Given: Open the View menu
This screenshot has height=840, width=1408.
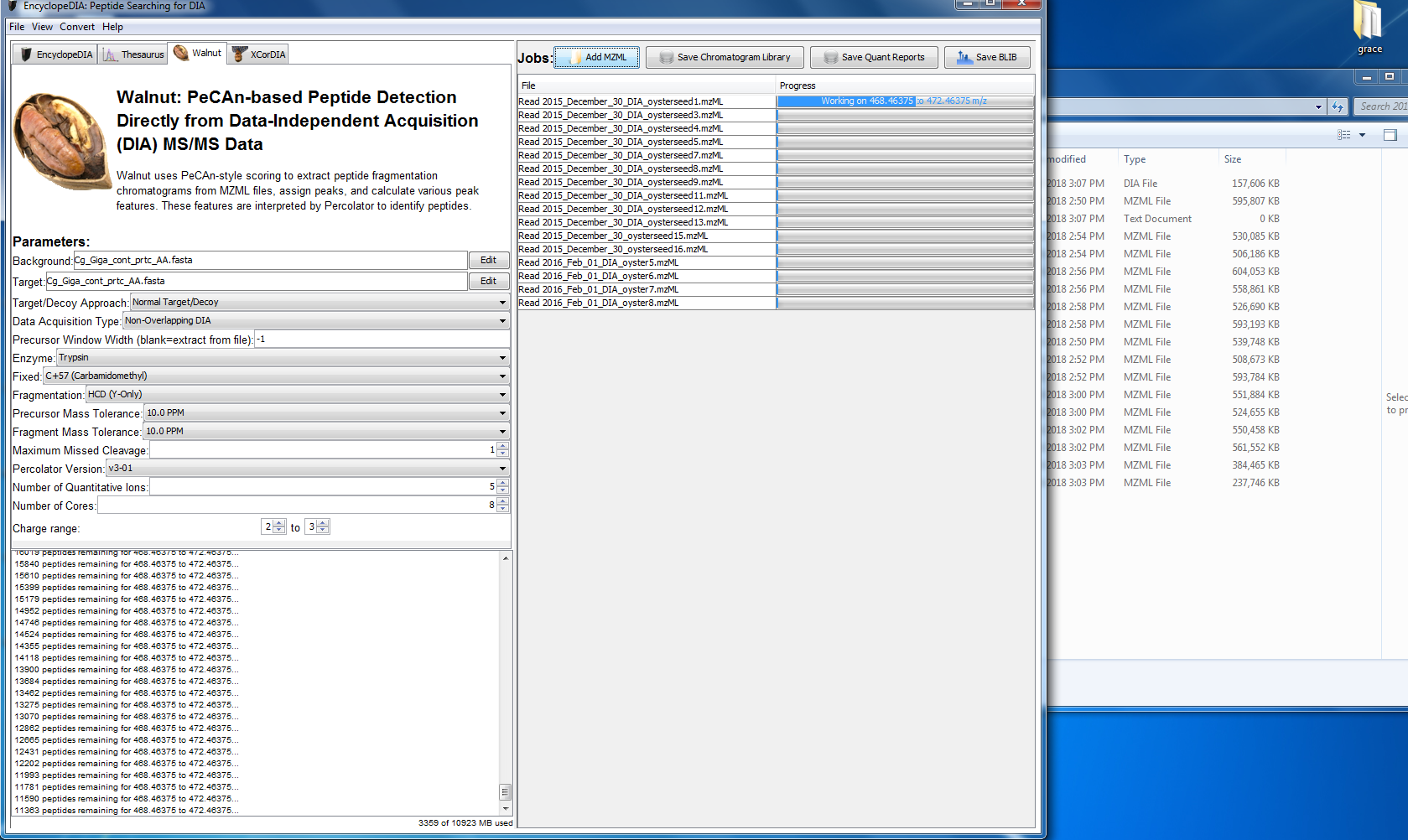Looking at the screenshot, I should click(x=42, y=27).
